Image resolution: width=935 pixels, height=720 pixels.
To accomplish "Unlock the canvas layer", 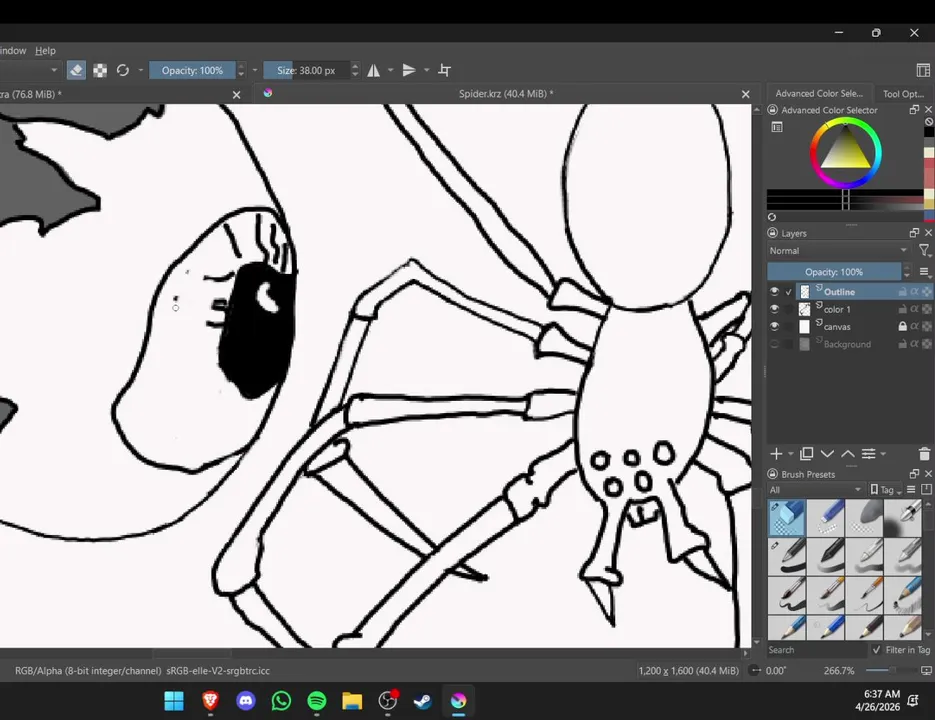I will pos(903,326).
